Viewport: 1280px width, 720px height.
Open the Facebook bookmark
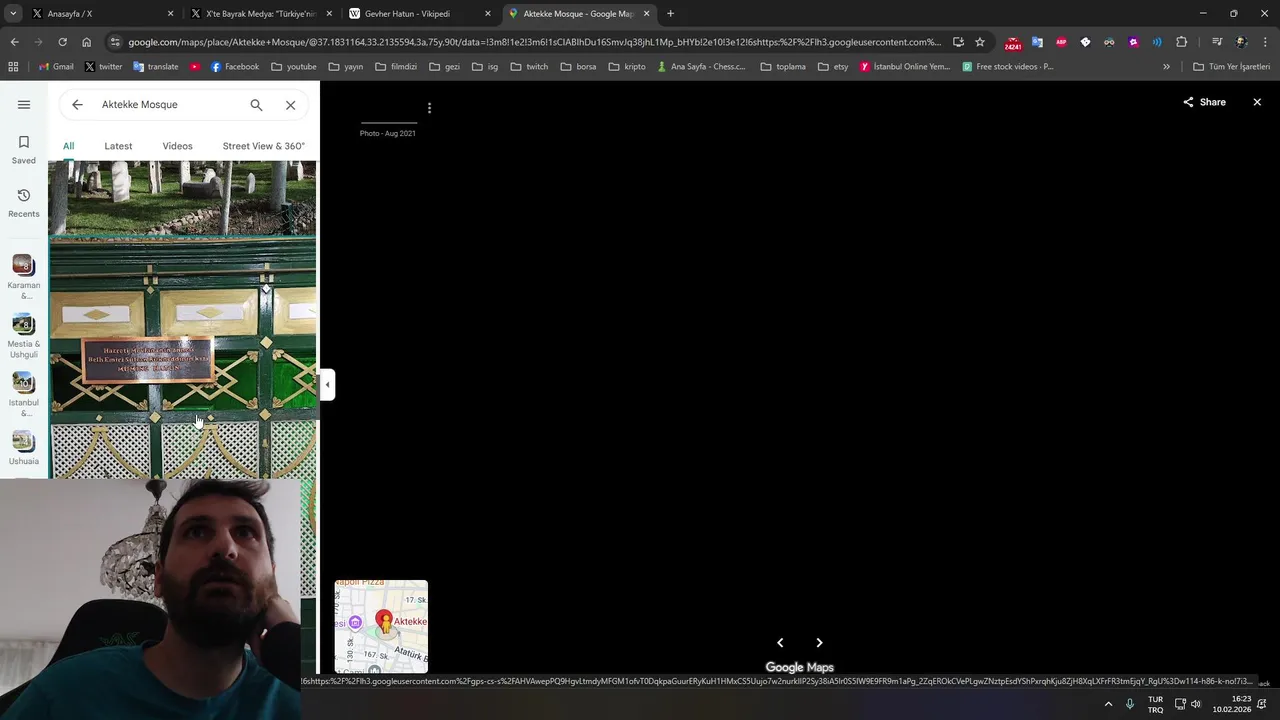click(234, 67)
